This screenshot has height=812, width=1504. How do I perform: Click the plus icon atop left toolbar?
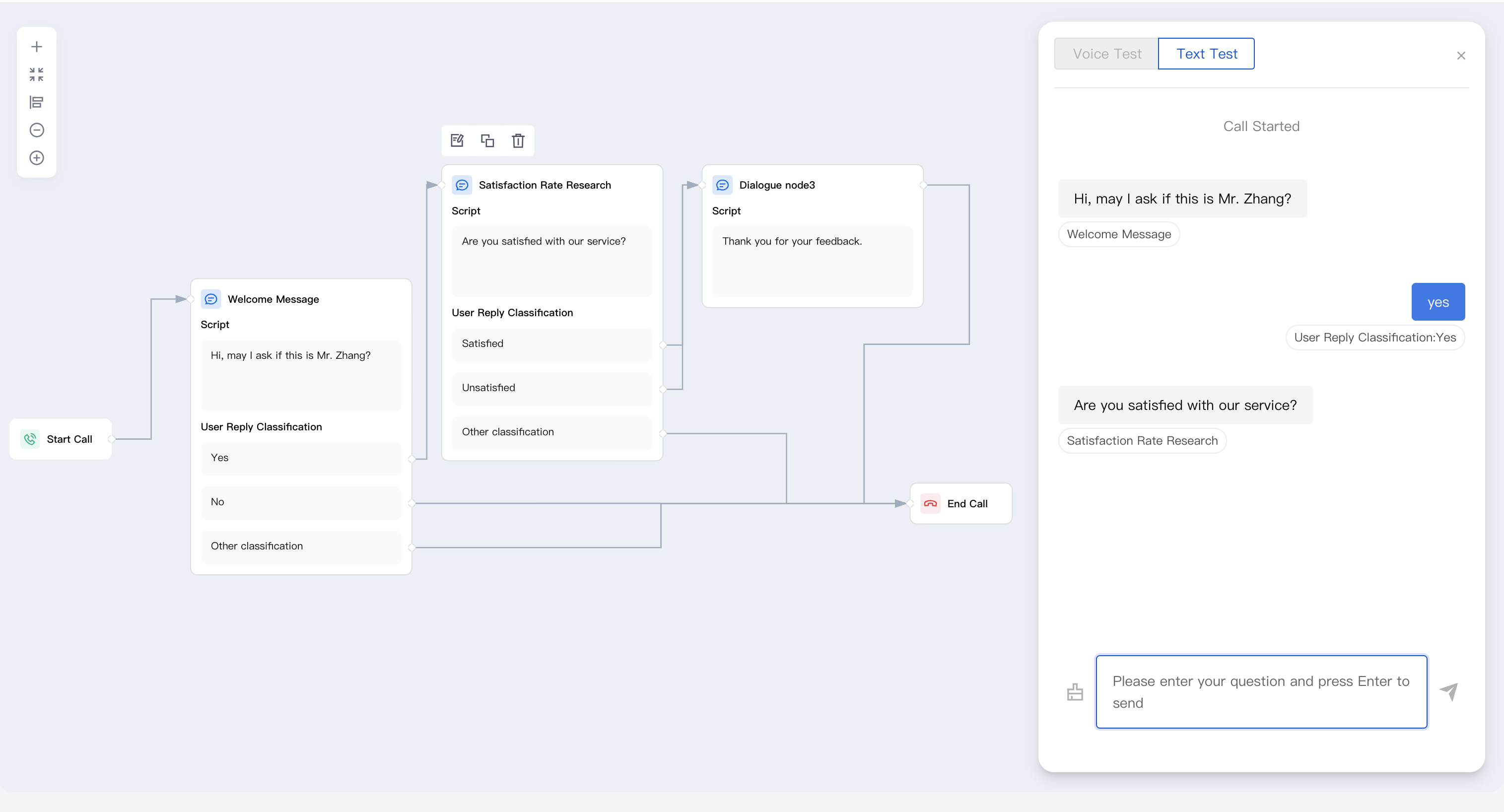point(36,47)
